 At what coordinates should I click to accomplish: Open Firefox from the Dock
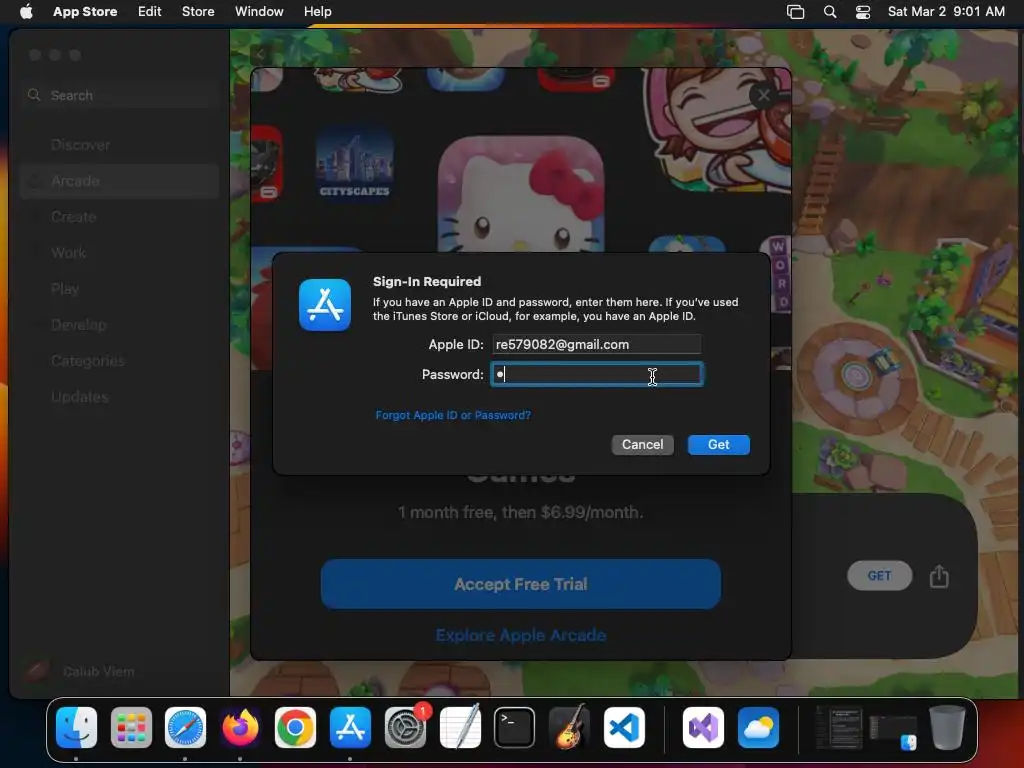240,728
